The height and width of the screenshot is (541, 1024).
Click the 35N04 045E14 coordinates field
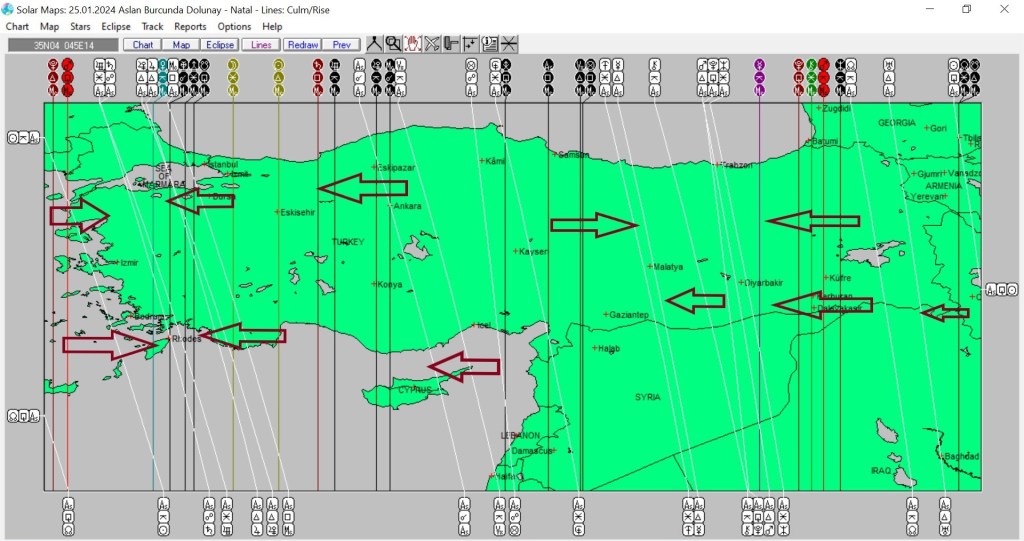click(x=62, y=45)
